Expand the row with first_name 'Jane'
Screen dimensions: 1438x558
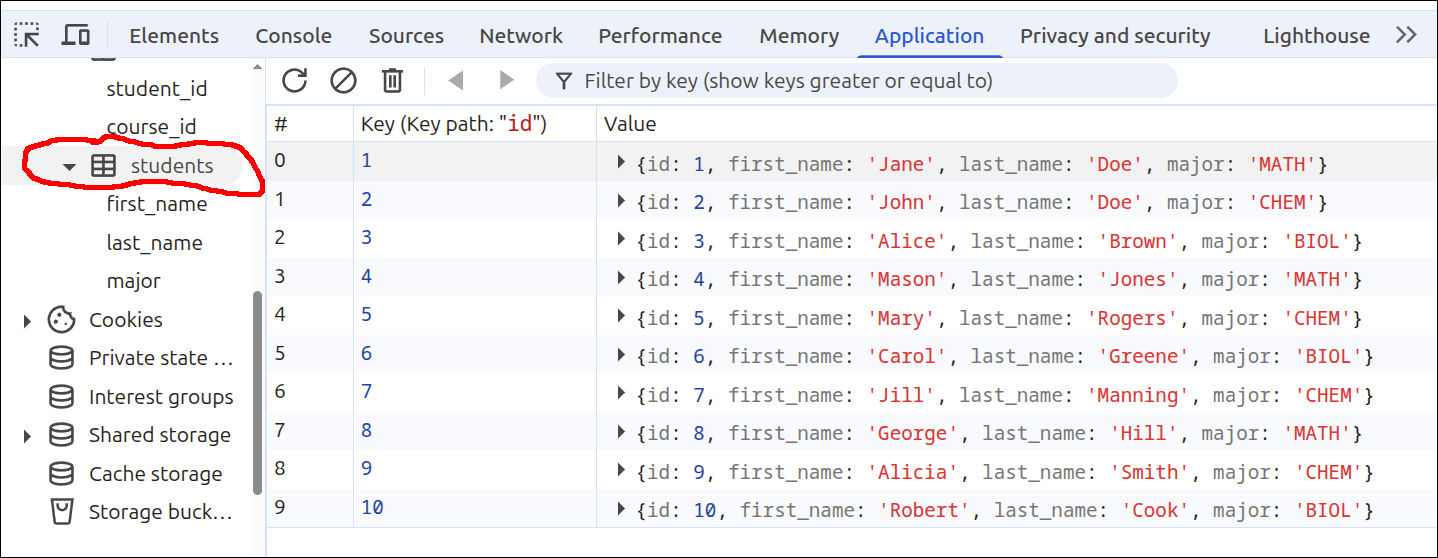coord(621,162)
